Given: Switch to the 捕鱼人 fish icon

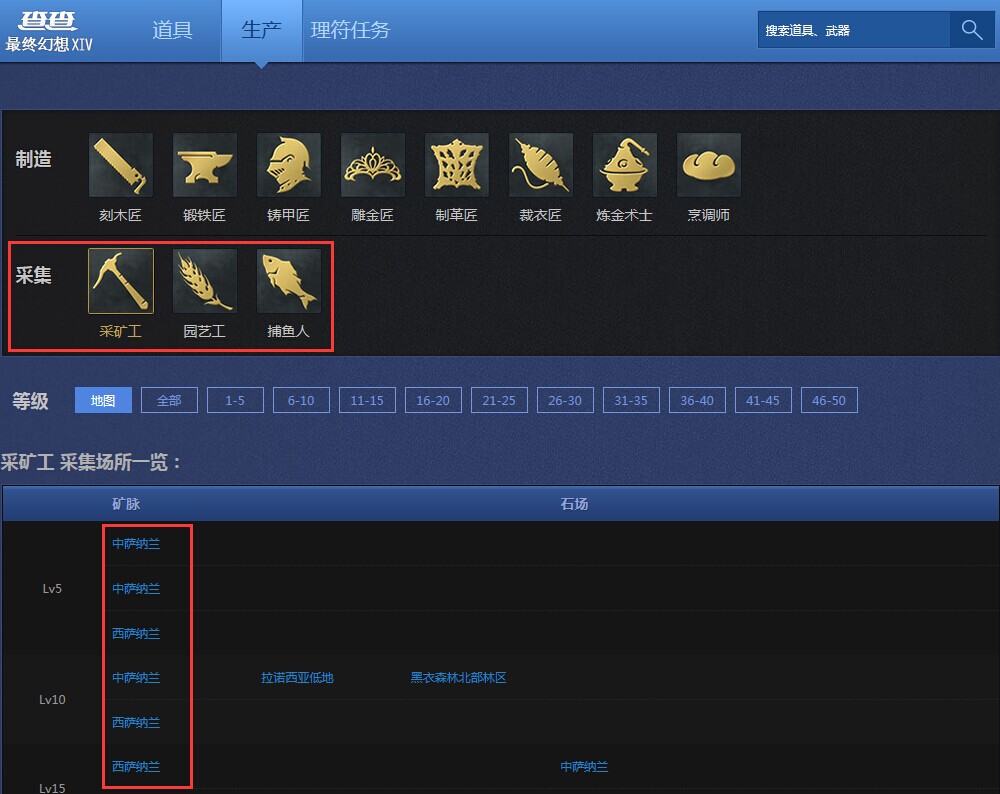Looking at the screenshot, I should (288, 281).
